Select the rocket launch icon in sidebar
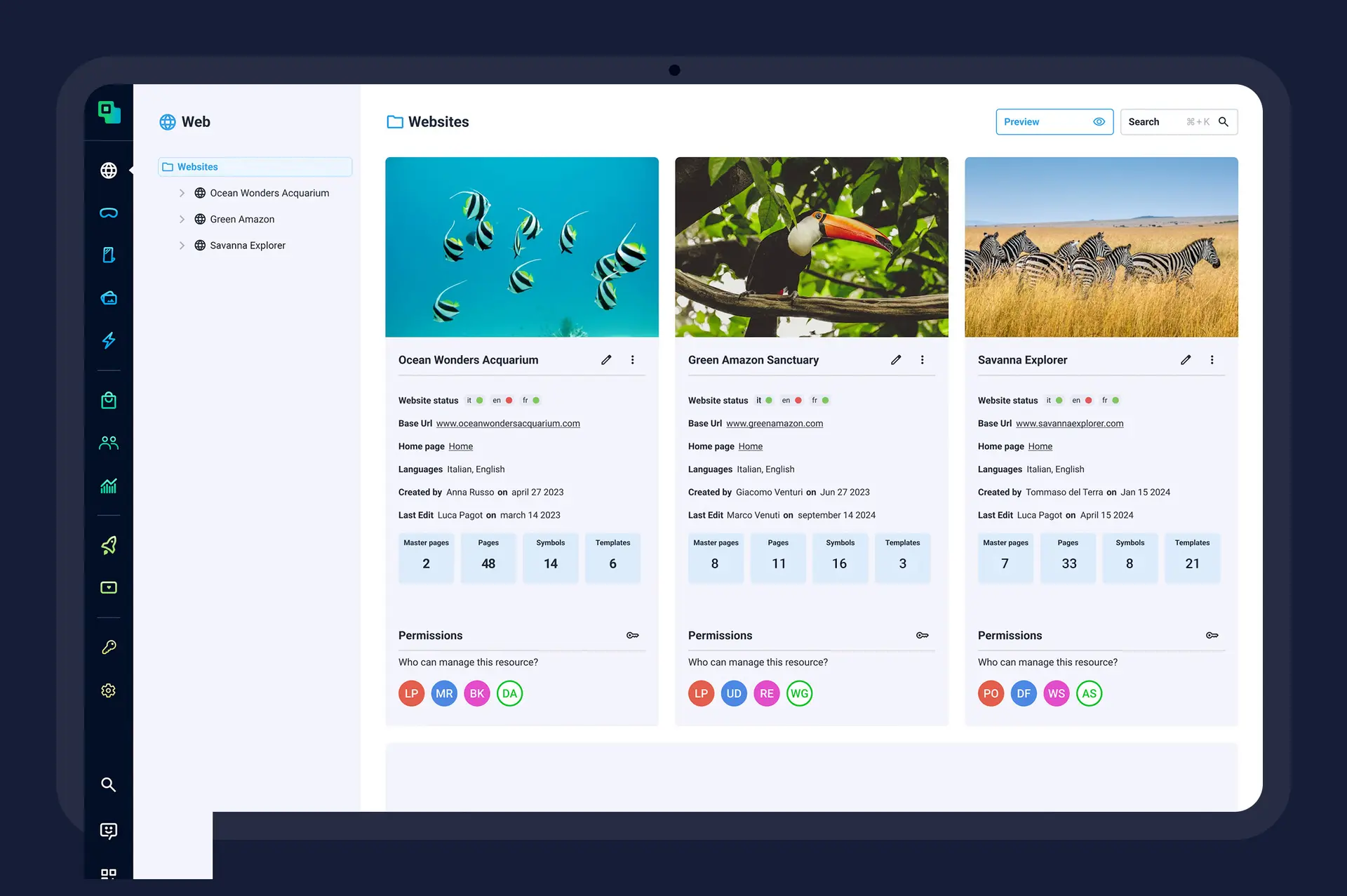Image resolution: width=1347 pixels, height=896 pixels. (x=109, y=545)
